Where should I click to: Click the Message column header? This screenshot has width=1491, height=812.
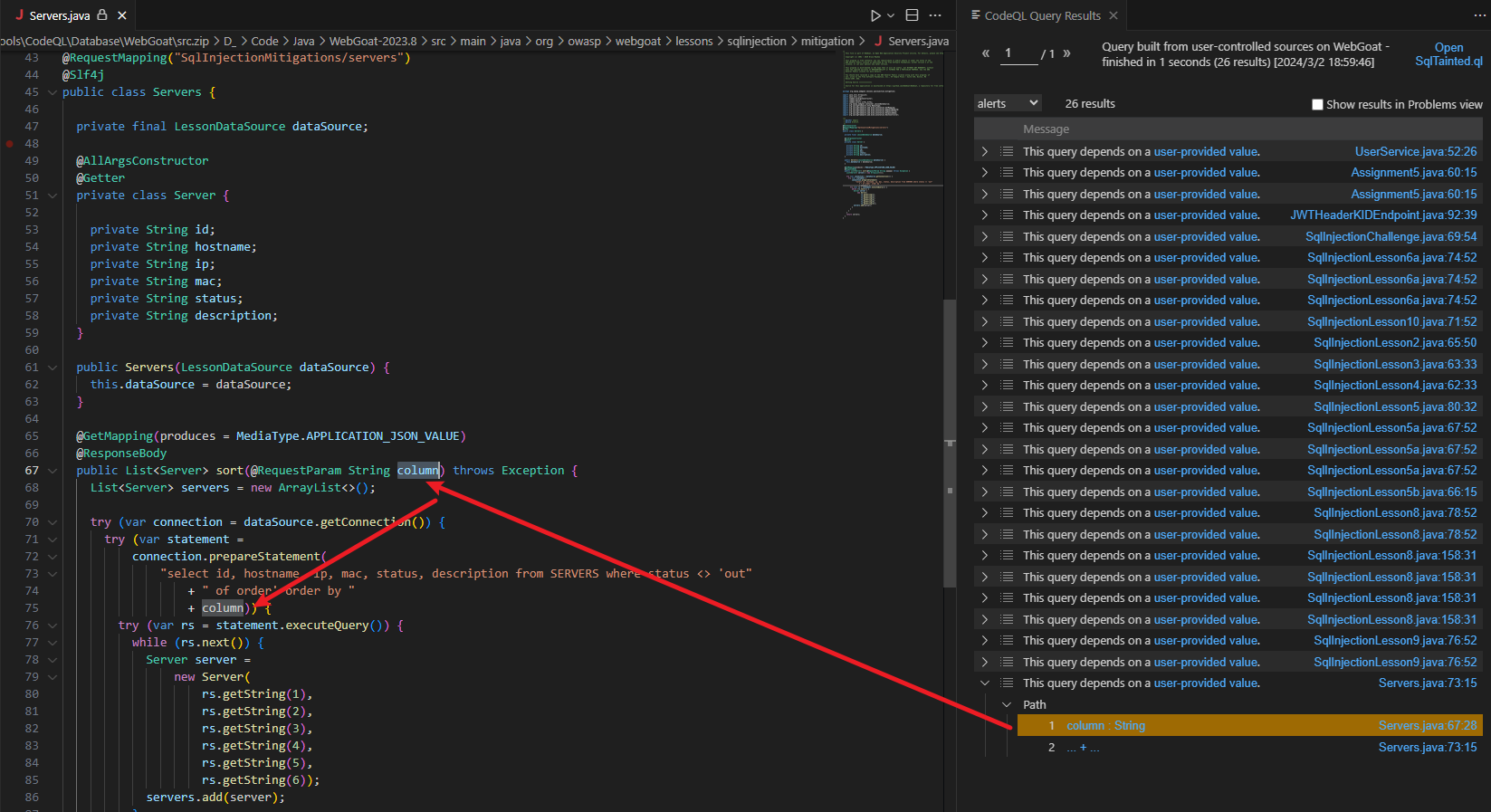pyautogui.click(x=1046, y=129)
